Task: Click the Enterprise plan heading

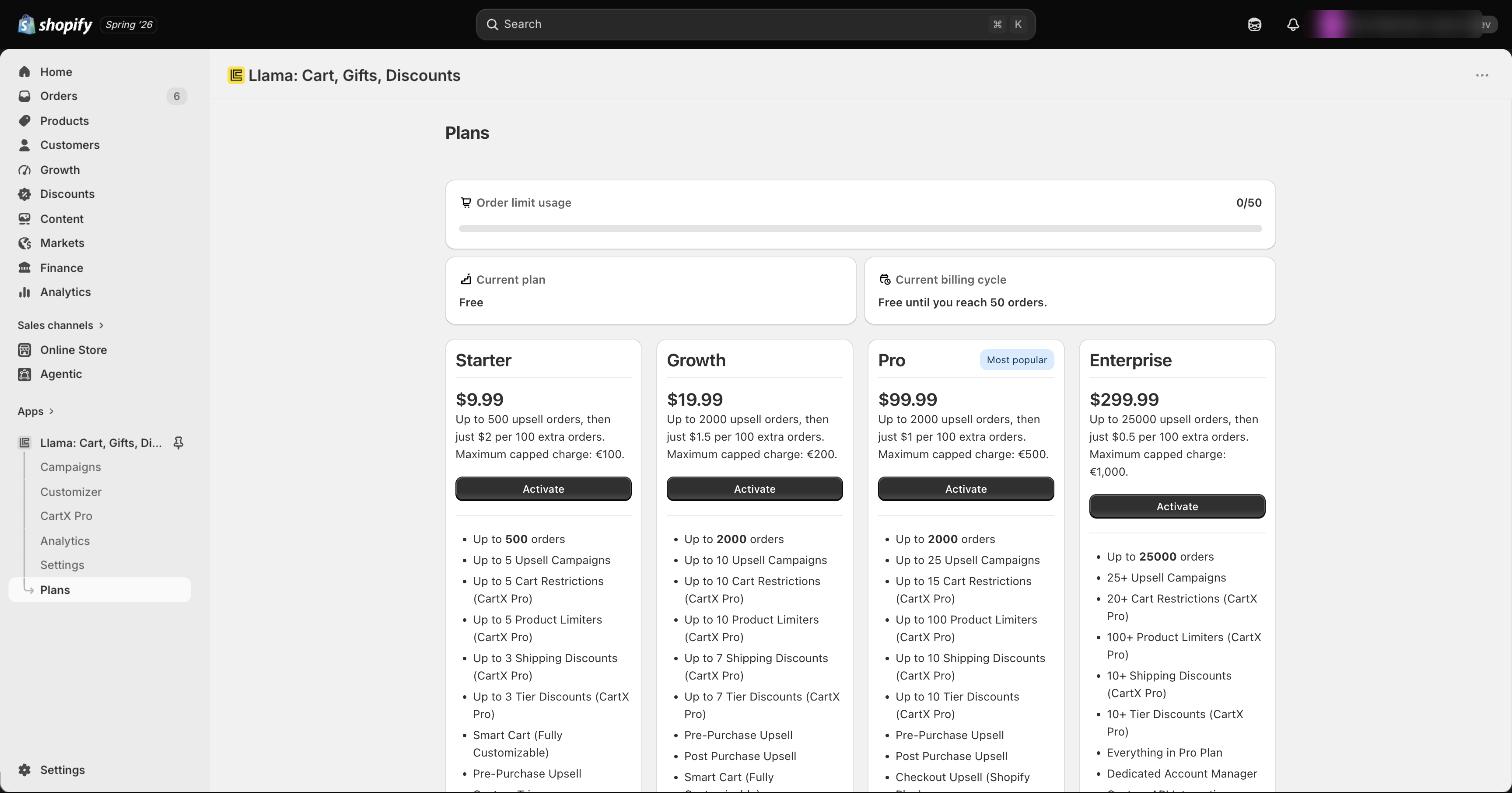Action: click(1131, 360)
